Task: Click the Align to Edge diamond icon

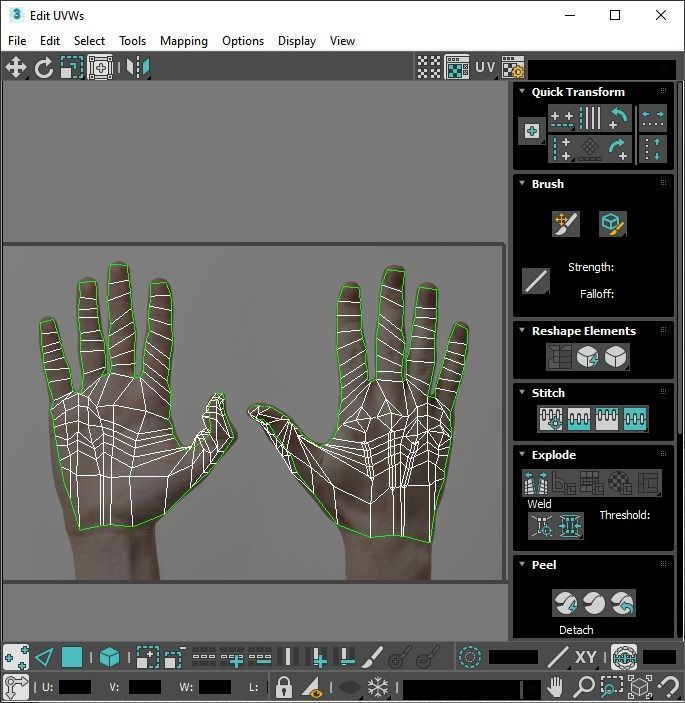Action: (x=590, y=149)
